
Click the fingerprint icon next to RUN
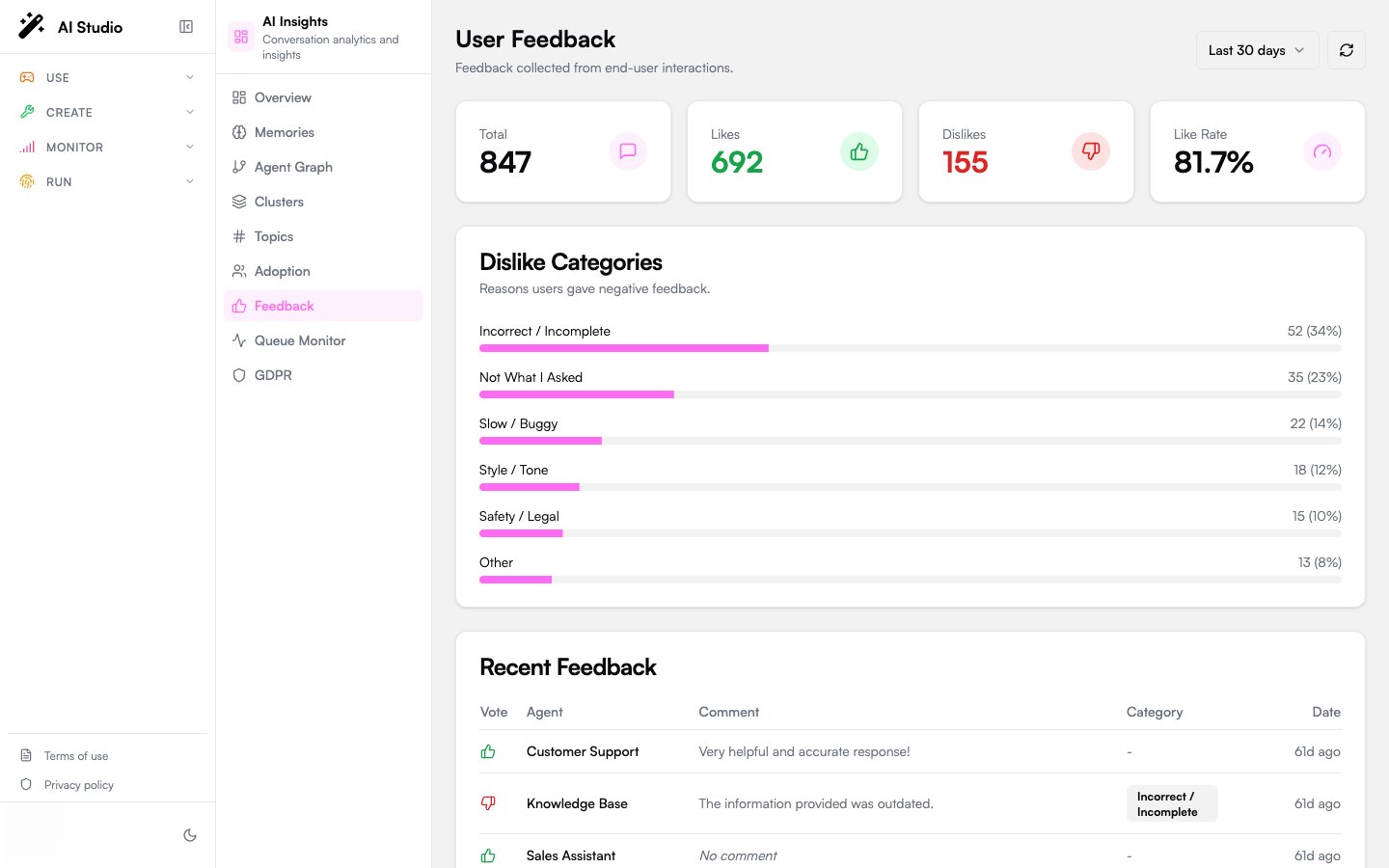[27, 181]
